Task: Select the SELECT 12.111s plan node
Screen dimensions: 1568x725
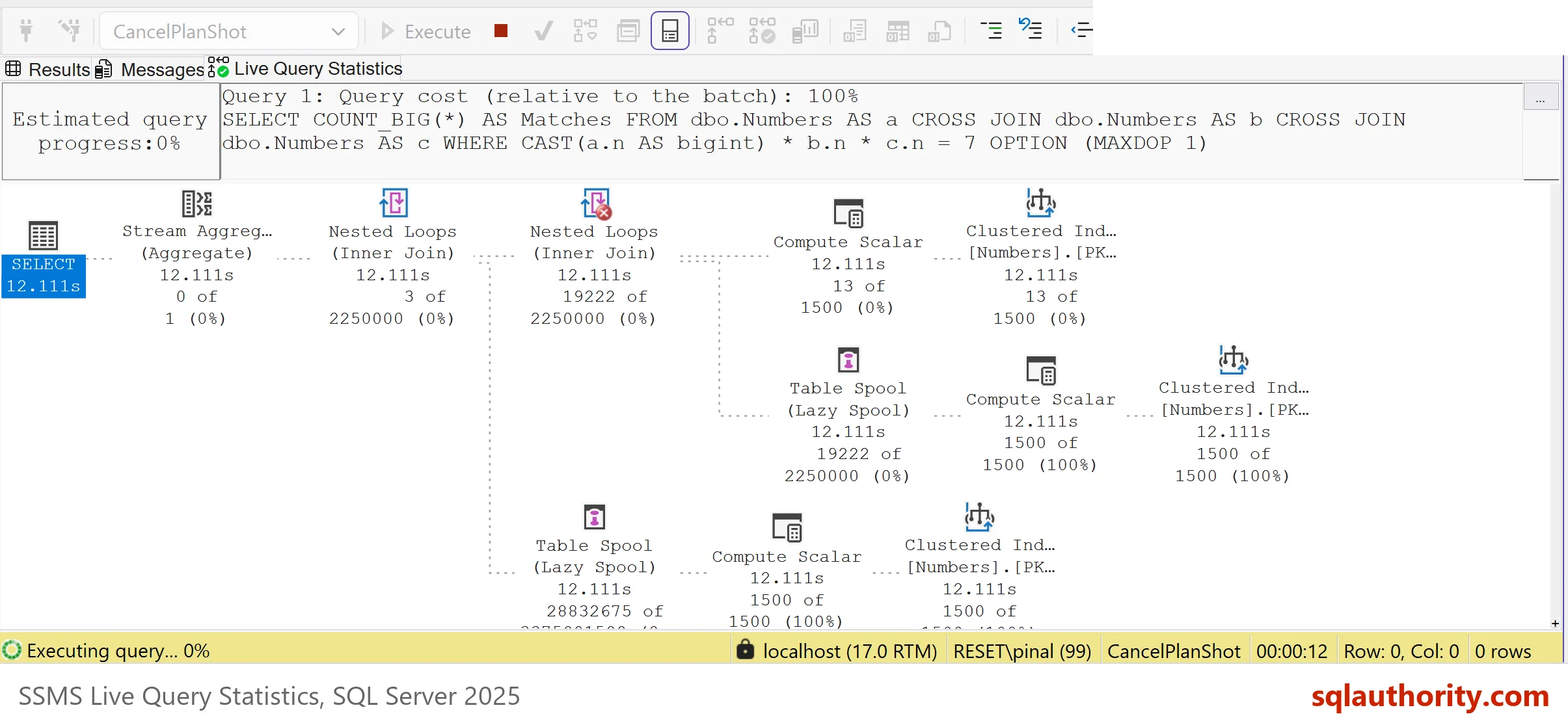Action: (x=44, y=259)
